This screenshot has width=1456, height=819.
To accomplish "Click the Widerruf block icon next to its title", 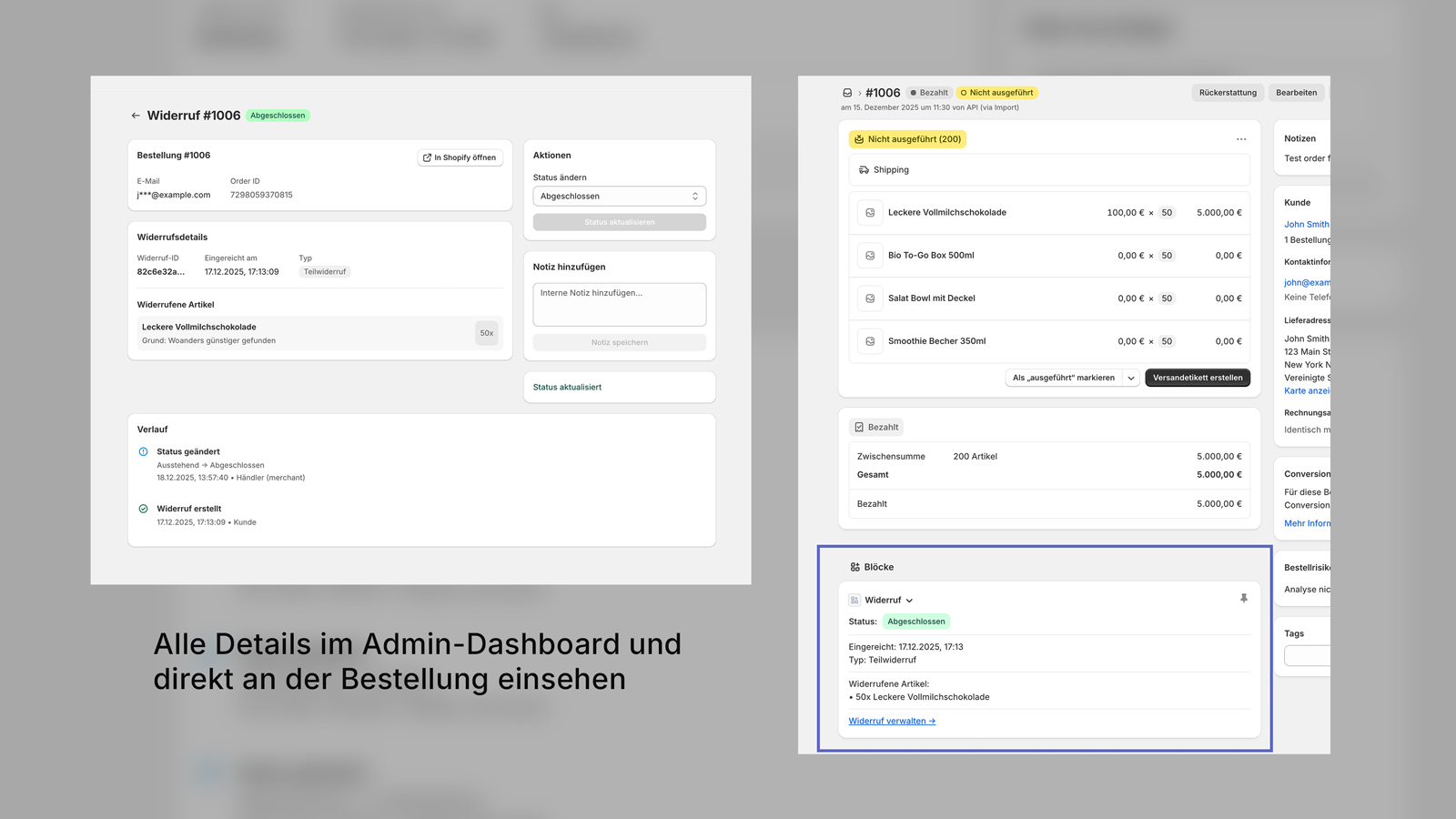I will click(854, 600).
